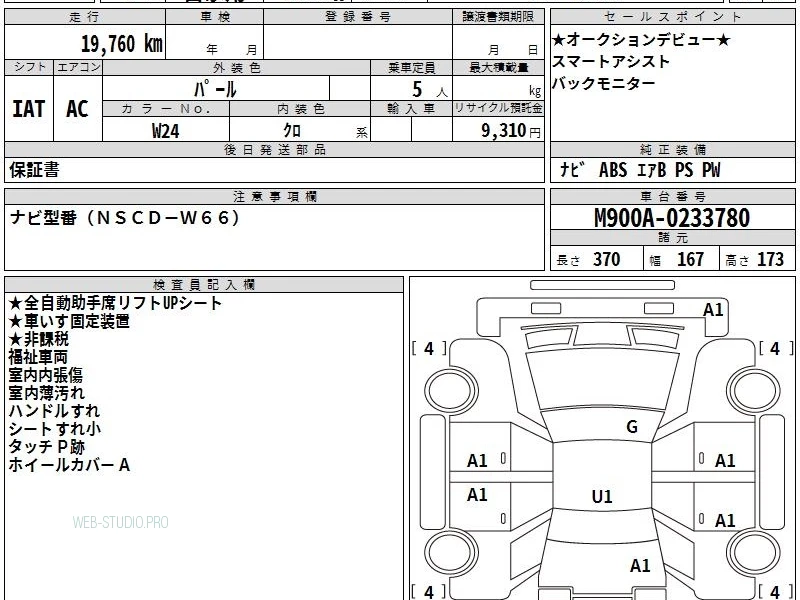Screen dimensions: 800x600
Task: Click interior color クロ
Action: (x=292, y=131)
